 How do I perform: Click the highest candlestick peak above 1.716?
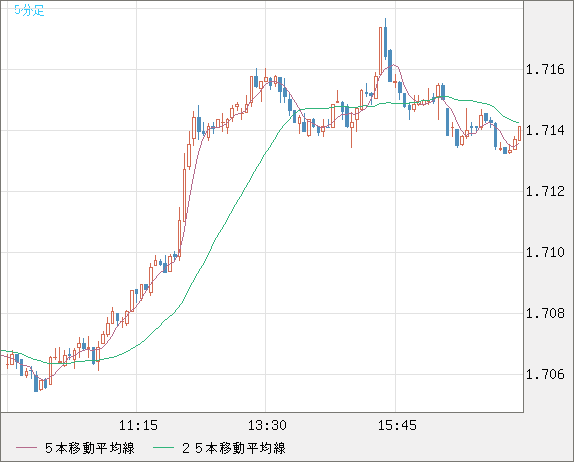tap(385, 38)
